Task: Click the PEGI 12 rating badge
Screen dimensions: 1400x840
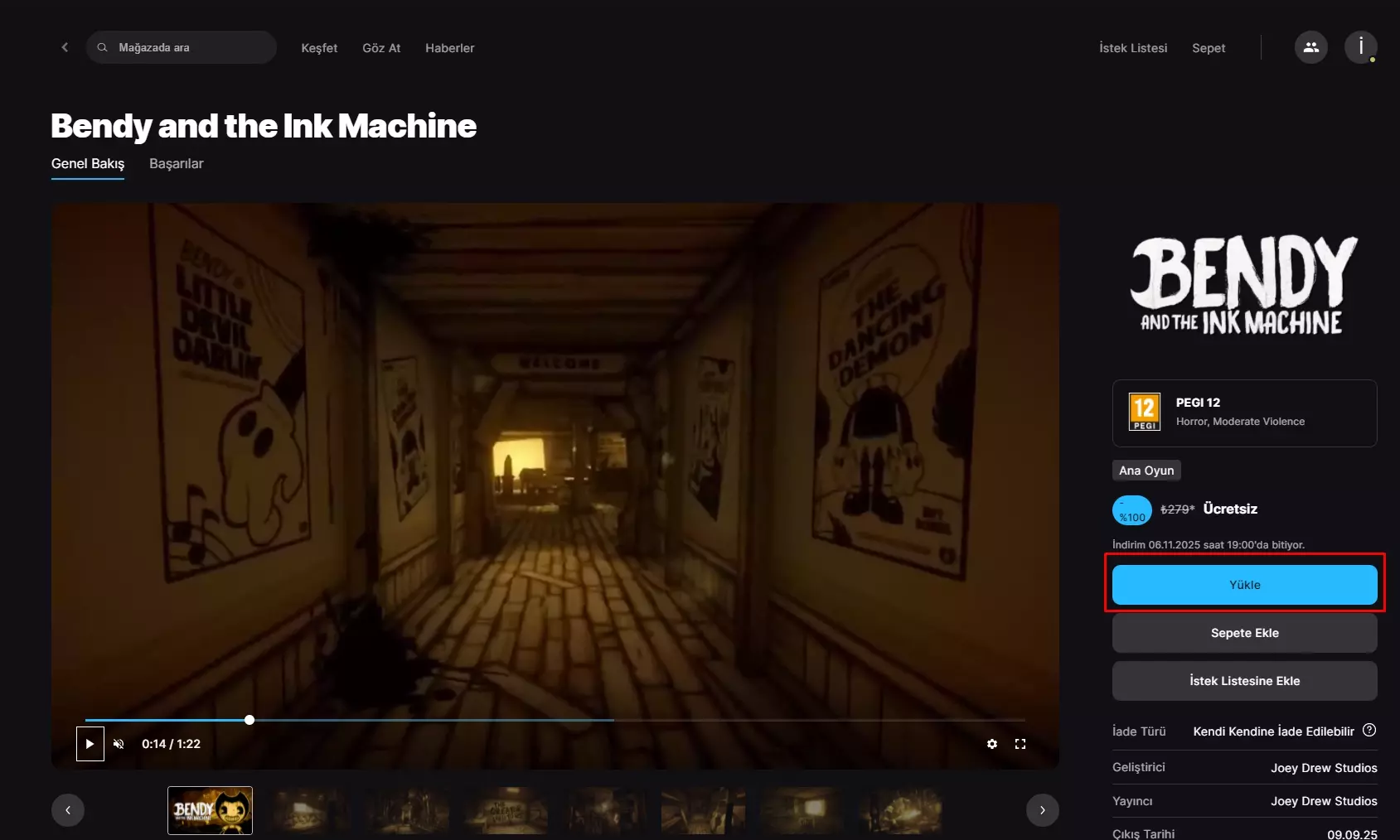Action: 1145,412
